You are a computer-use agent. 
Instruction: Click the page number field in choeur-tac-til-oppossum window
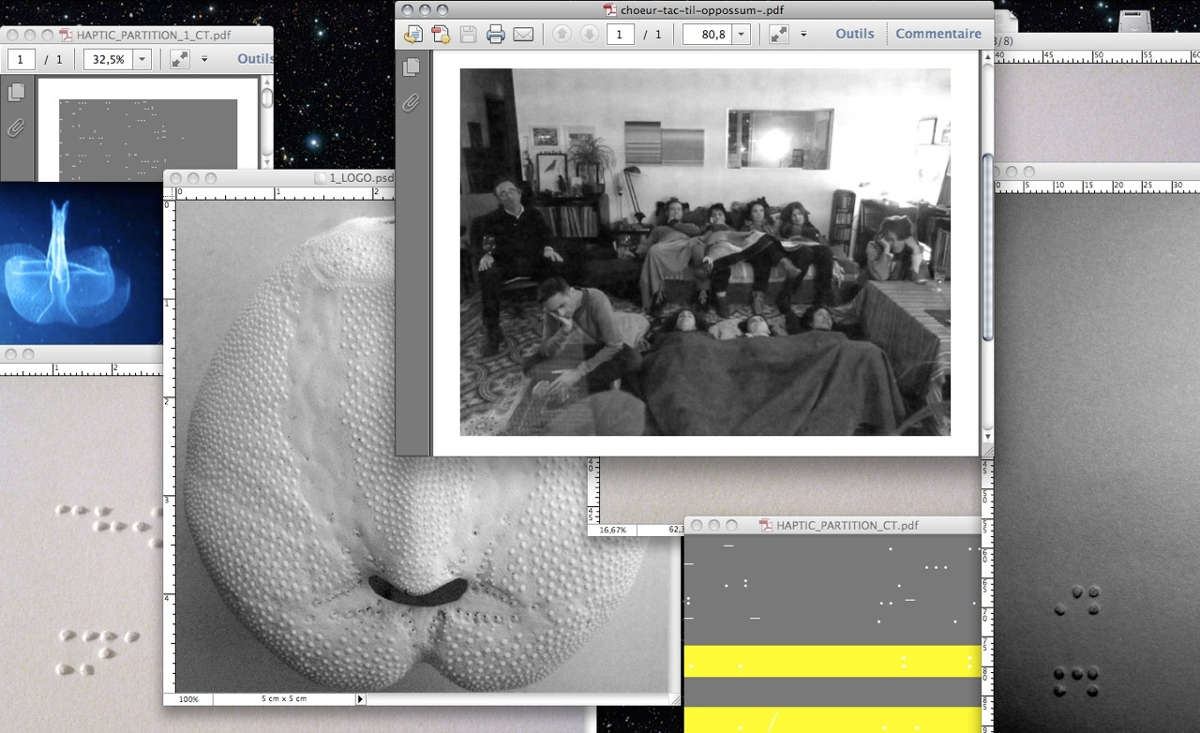pos(621,34)
